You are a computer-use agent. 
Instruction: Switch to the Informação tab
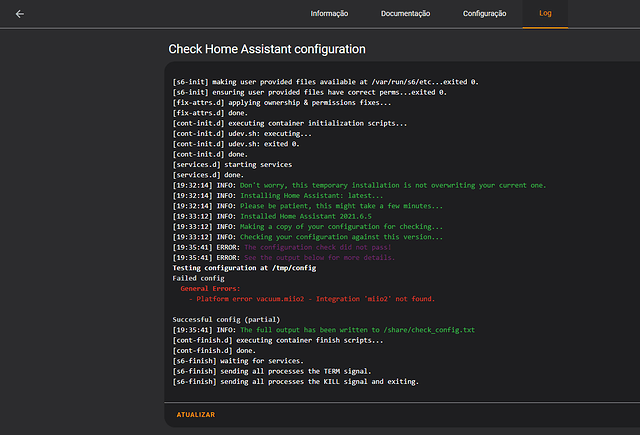coord(329,14)
